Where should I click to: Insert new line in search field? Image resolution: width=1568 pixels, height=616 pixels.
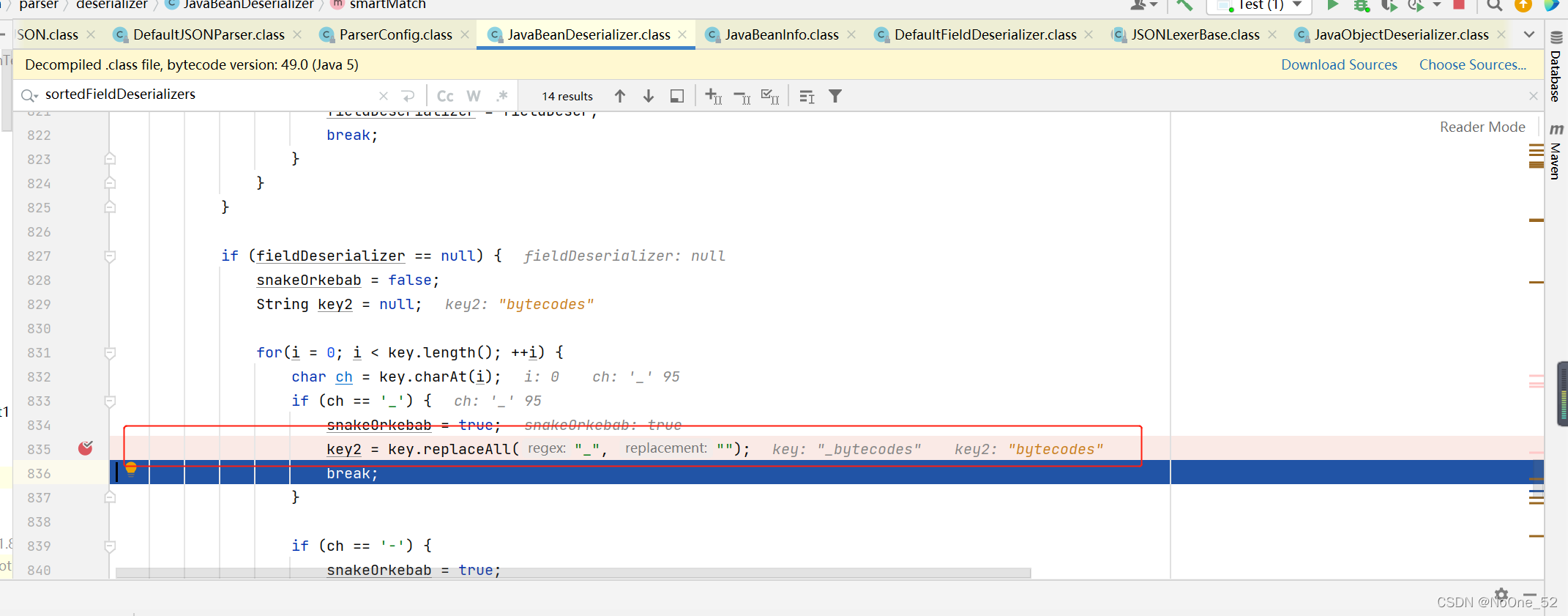click(408, 96)
